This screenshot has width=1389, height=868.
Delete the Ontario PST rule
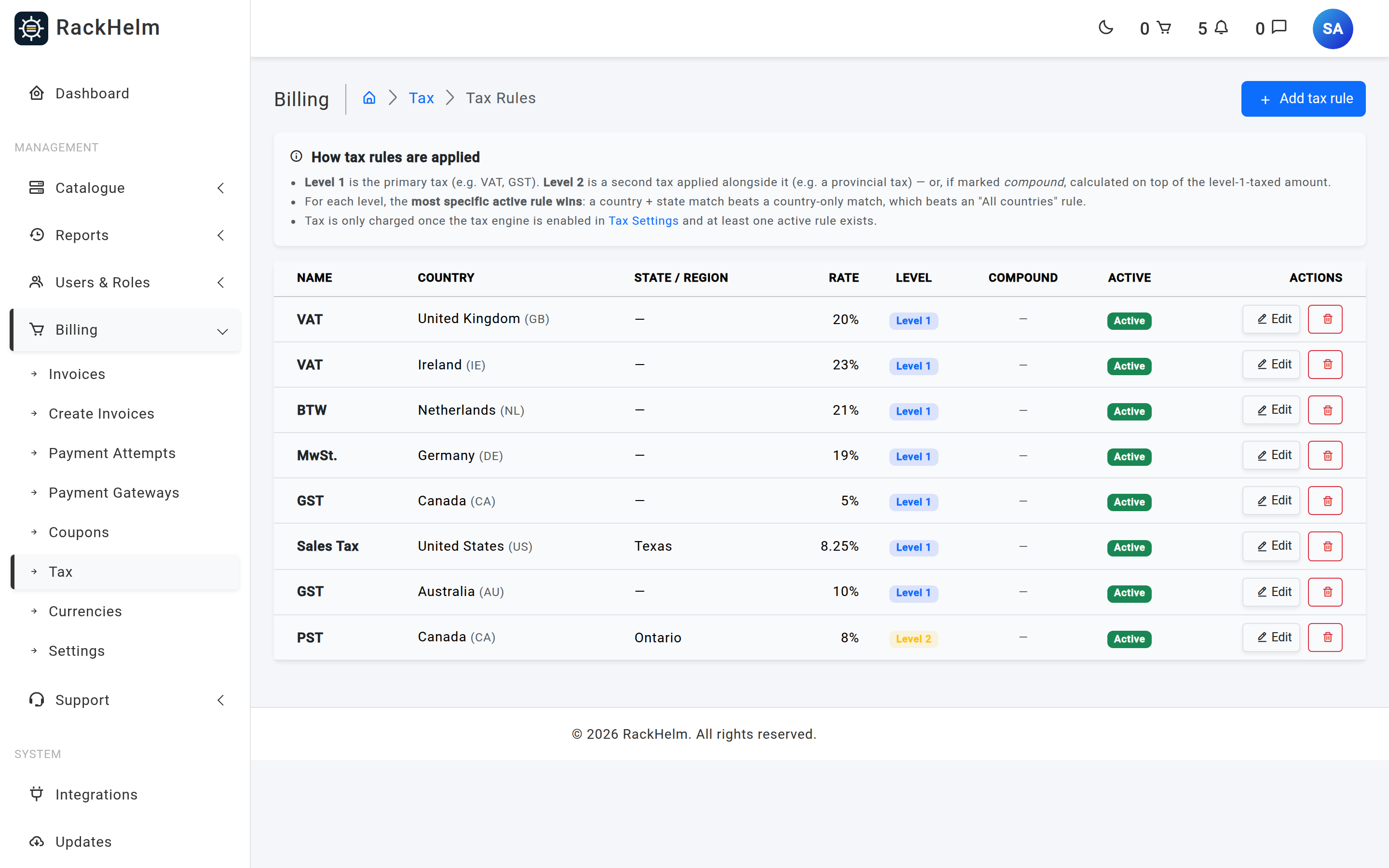[x=1325, y=637]
